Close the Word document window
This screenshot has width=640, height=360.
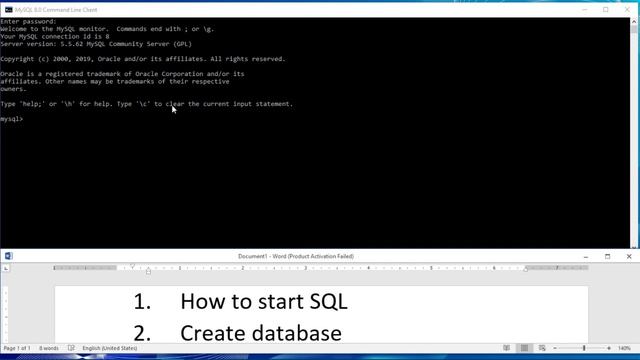(629, 256)
